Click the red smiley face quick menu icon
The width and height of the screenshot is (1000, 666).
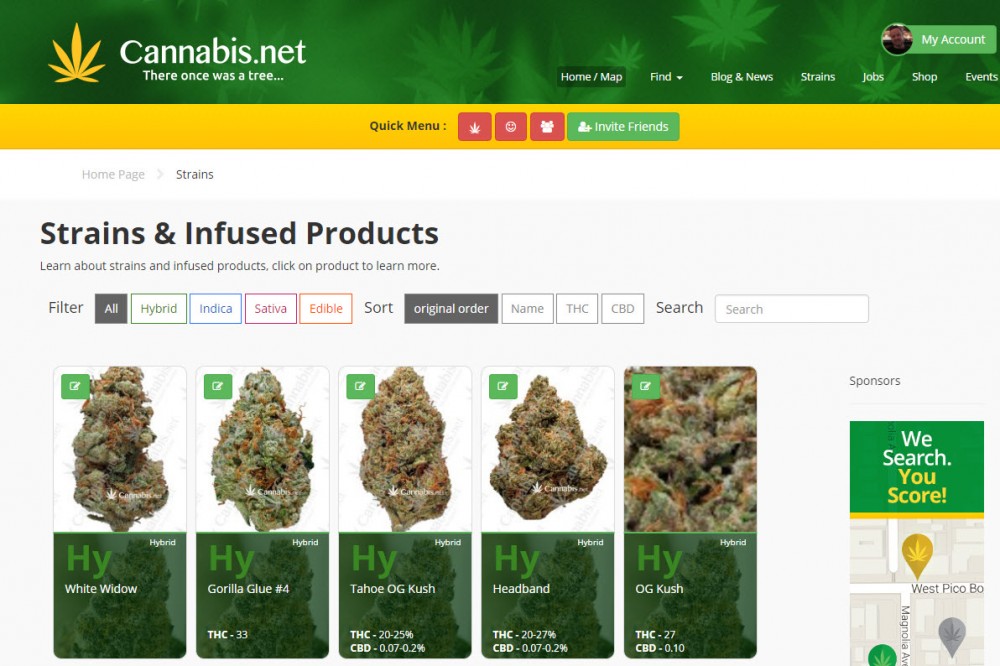511,126
